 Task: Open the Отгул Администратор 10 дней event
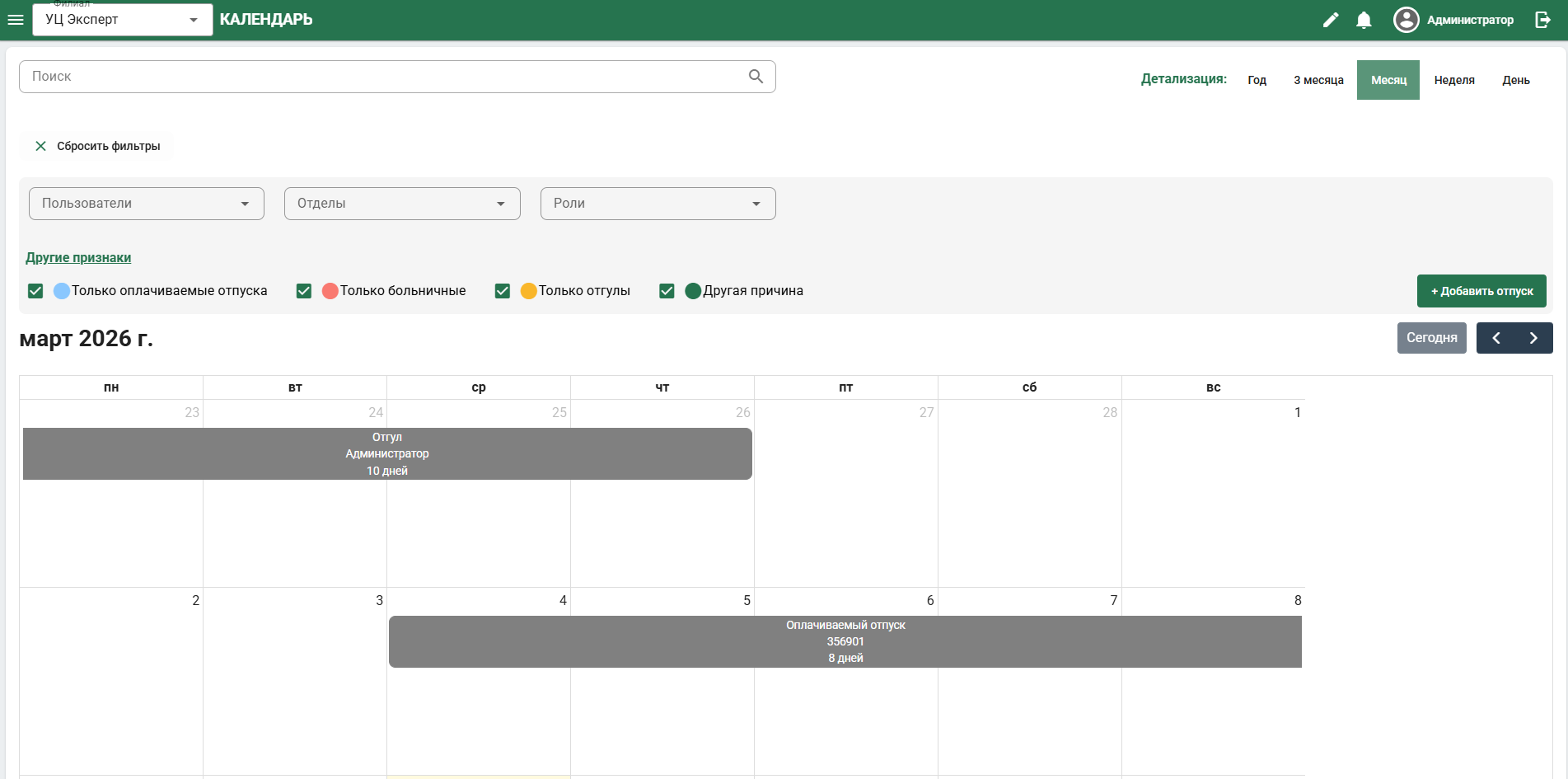click(387, 453)
